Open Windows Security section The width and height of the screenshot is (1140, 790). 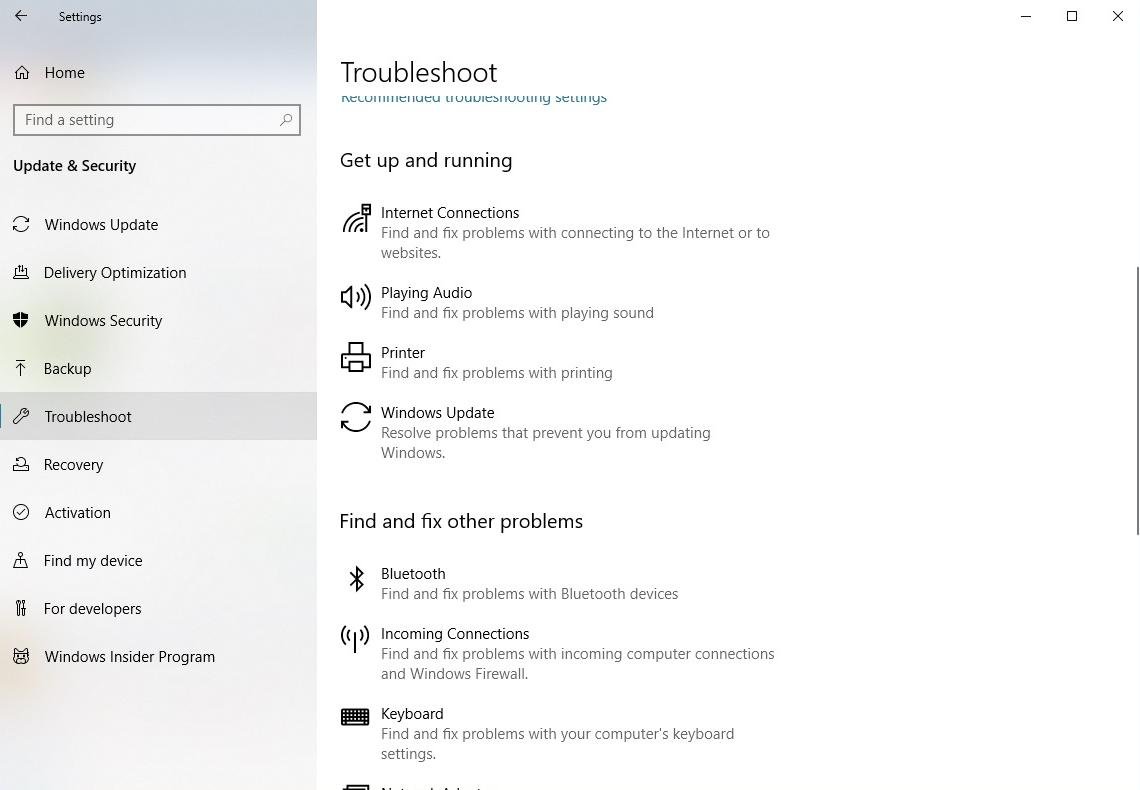(x=103, y=321)
